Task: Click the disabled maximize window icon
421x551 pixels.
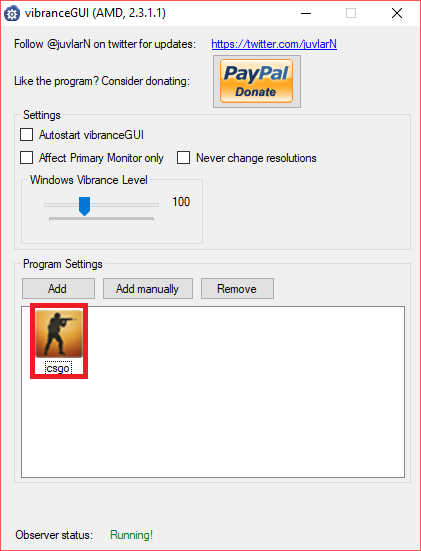Action: tap(351, 14)
